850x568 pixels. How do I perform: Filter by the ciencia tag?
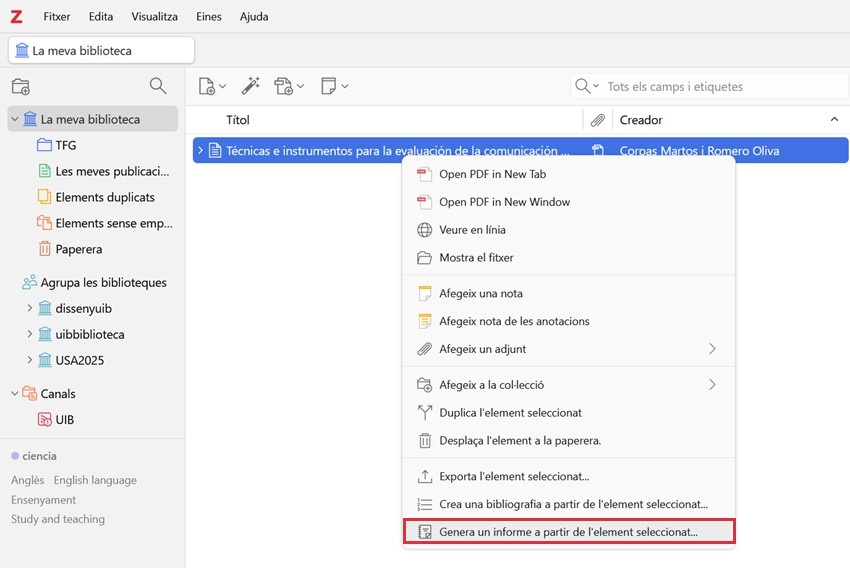[x=34, y=456]
